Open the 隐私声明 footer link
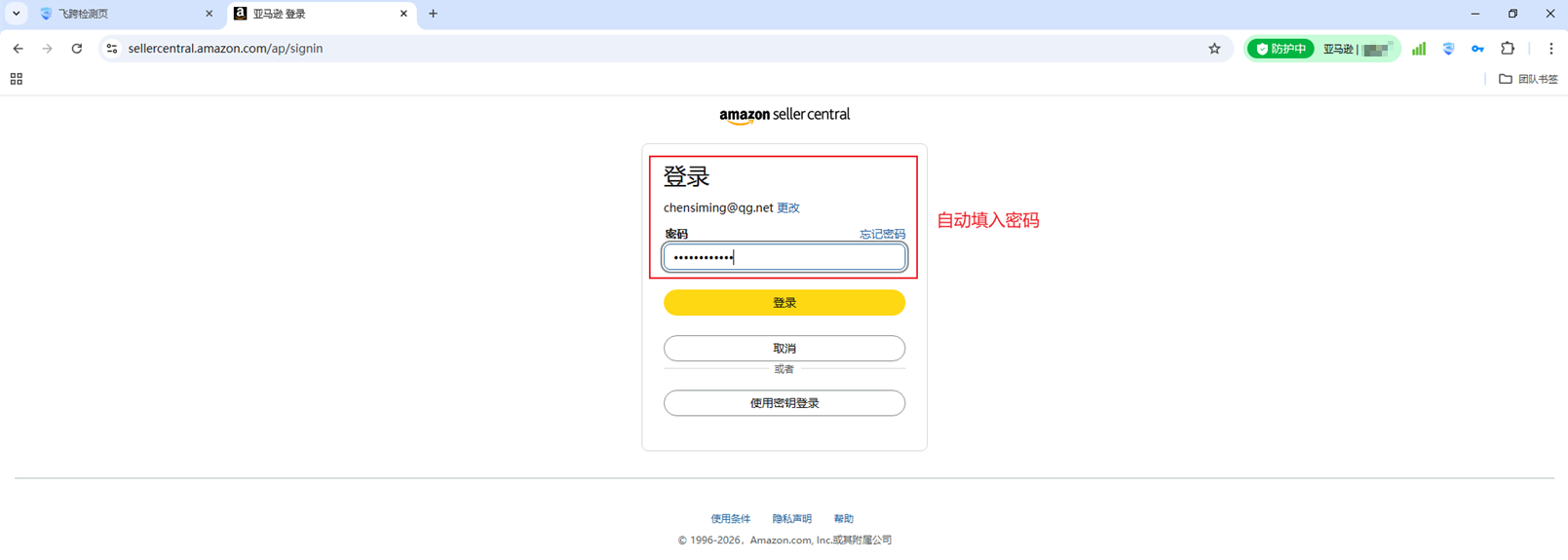Viewport: 1568px width, 560px height. click(792, 519)
